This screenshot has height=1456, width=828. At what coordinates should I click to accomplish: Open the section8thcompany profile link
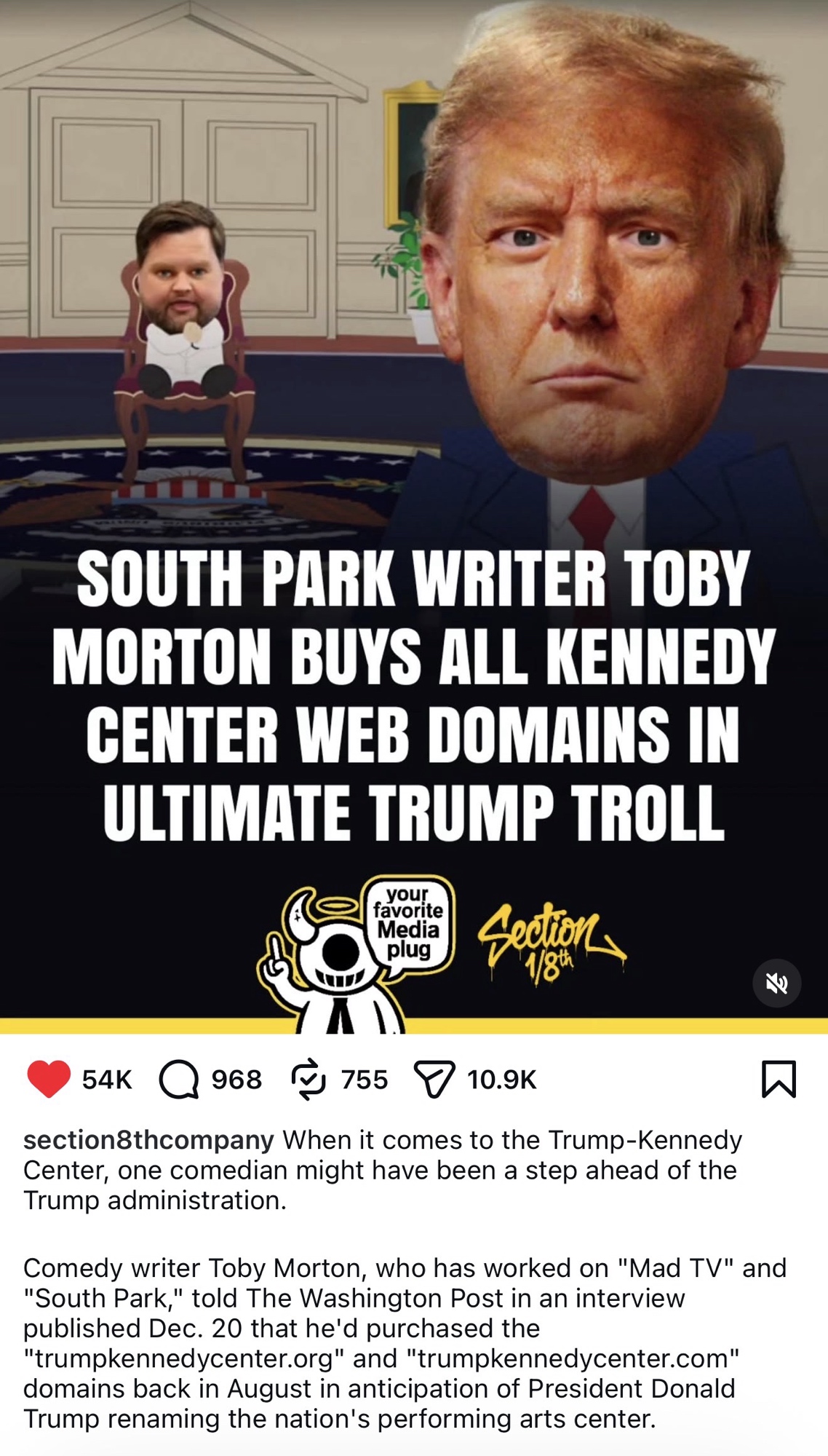(x=148, y=1140)
